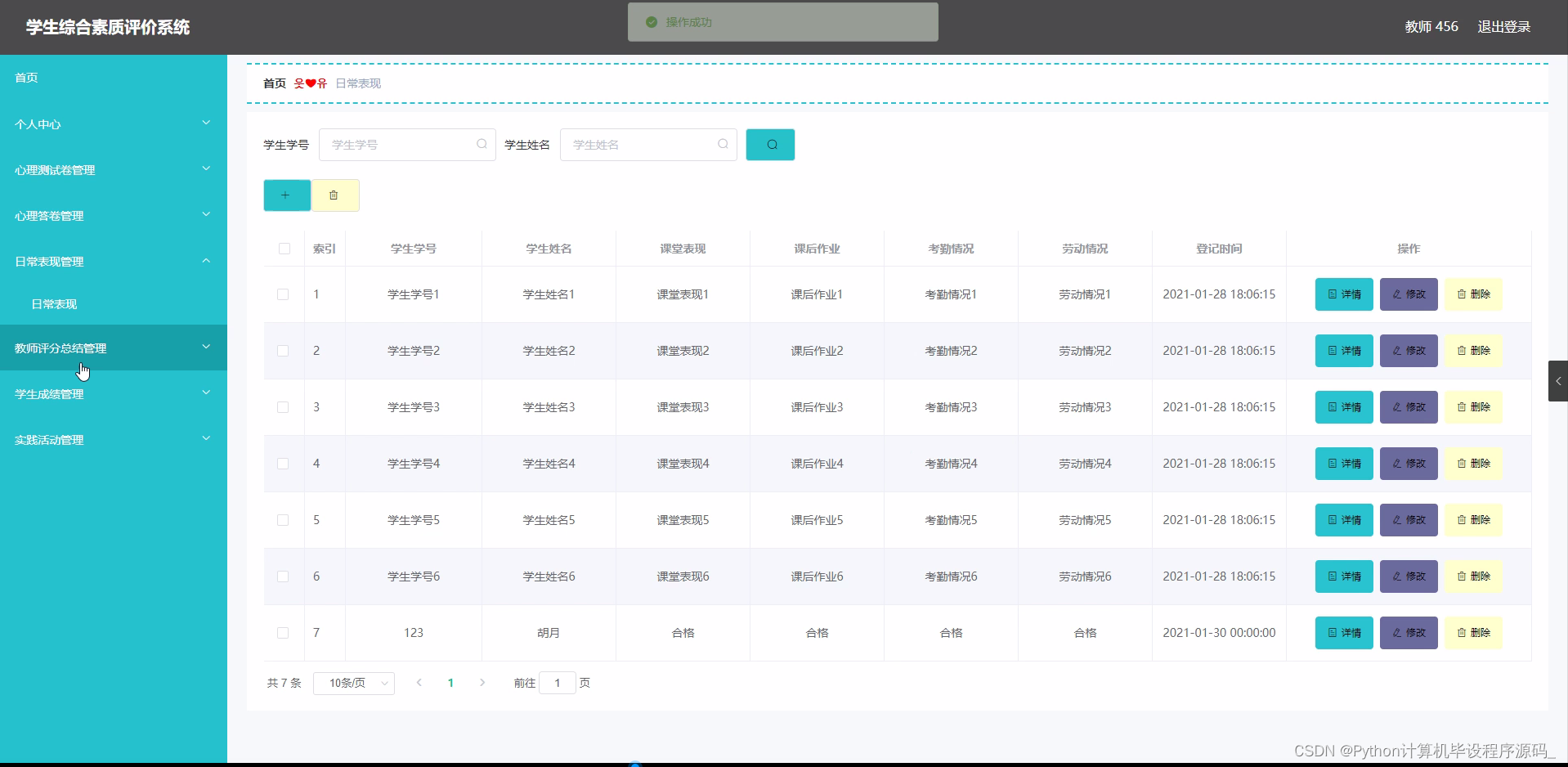Check the checkbox for row 6
The image size is (1568, 767).
pyautogui.click(x=283, y=576)
